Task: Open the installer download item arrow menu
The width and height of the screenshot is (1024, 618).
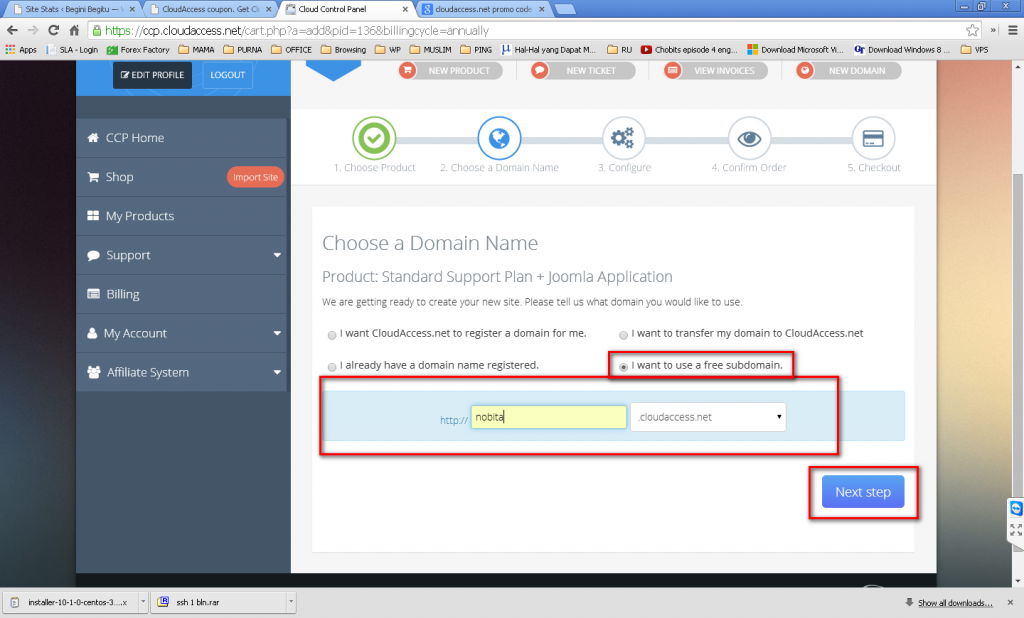Action: point(143,602)
